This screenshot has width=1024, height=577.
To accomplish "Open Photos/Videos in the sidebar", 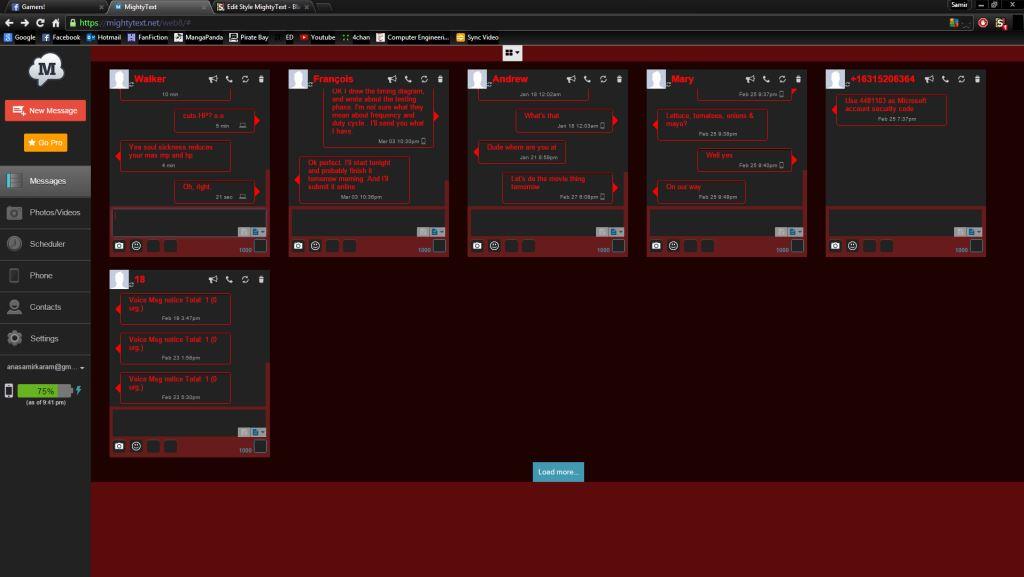I will (45, 213).
